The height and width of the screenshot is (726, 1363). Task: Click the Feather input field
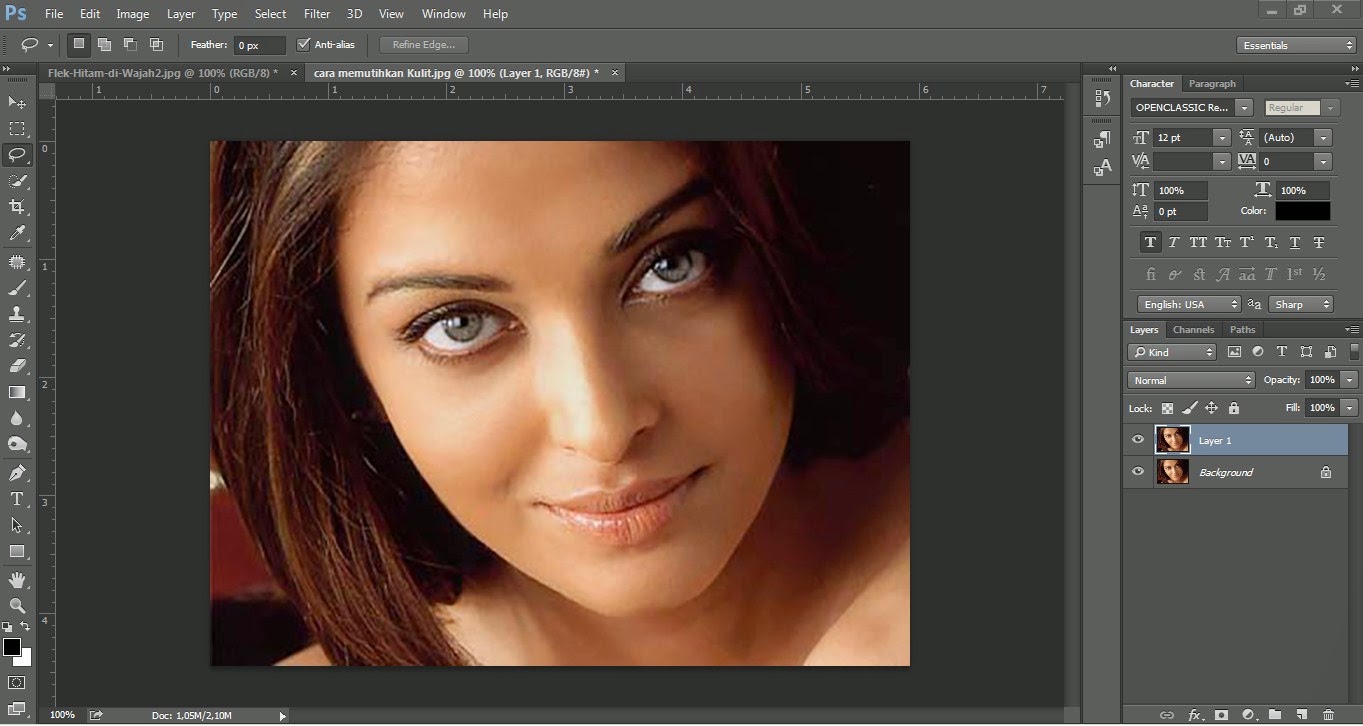tap(259, 45)
